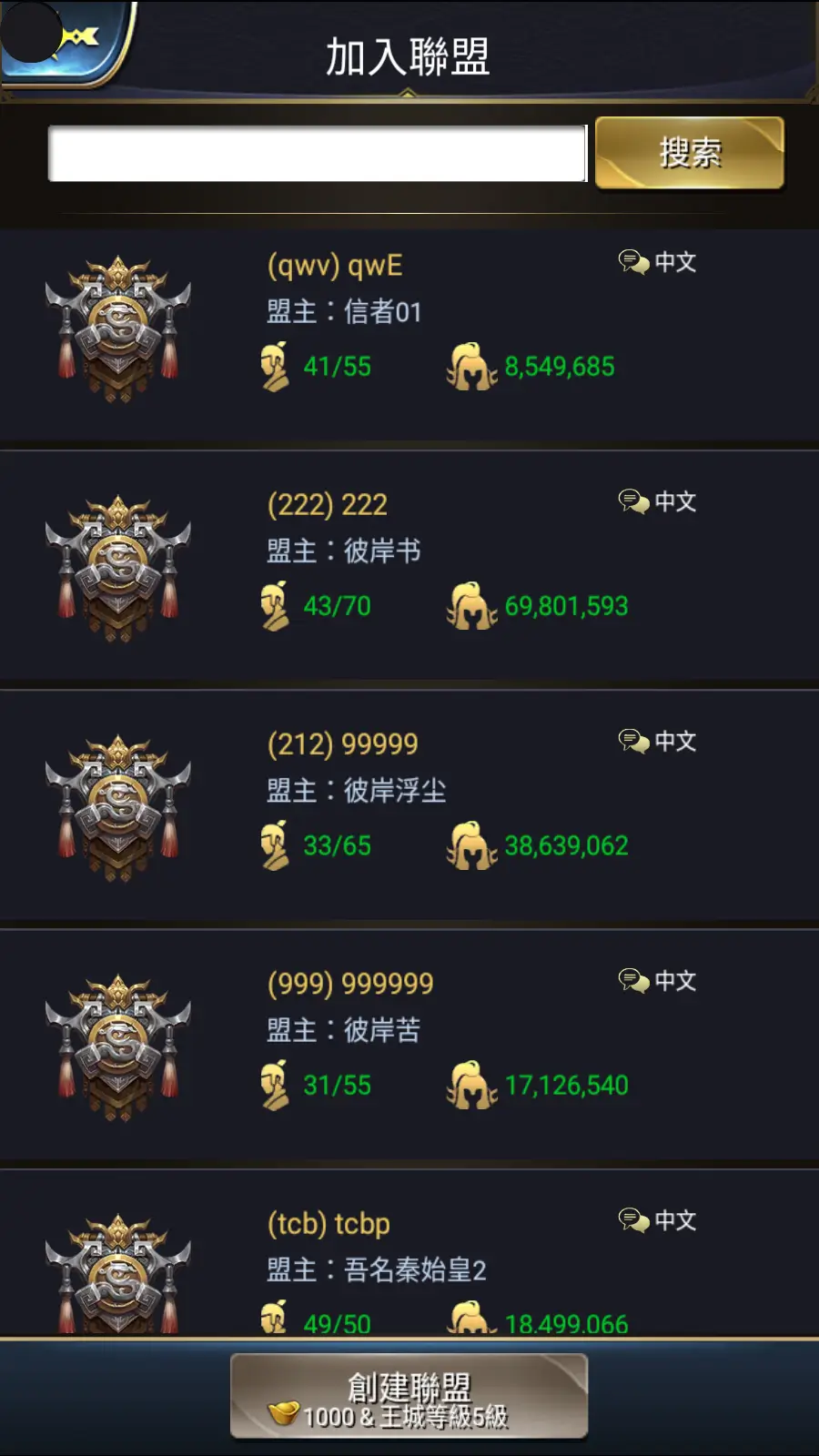This screenshot has height=1456, width=819.
Task: Choose alliance leader row 盟主：彼岸苦
Action: click(x=343, y=1030)
